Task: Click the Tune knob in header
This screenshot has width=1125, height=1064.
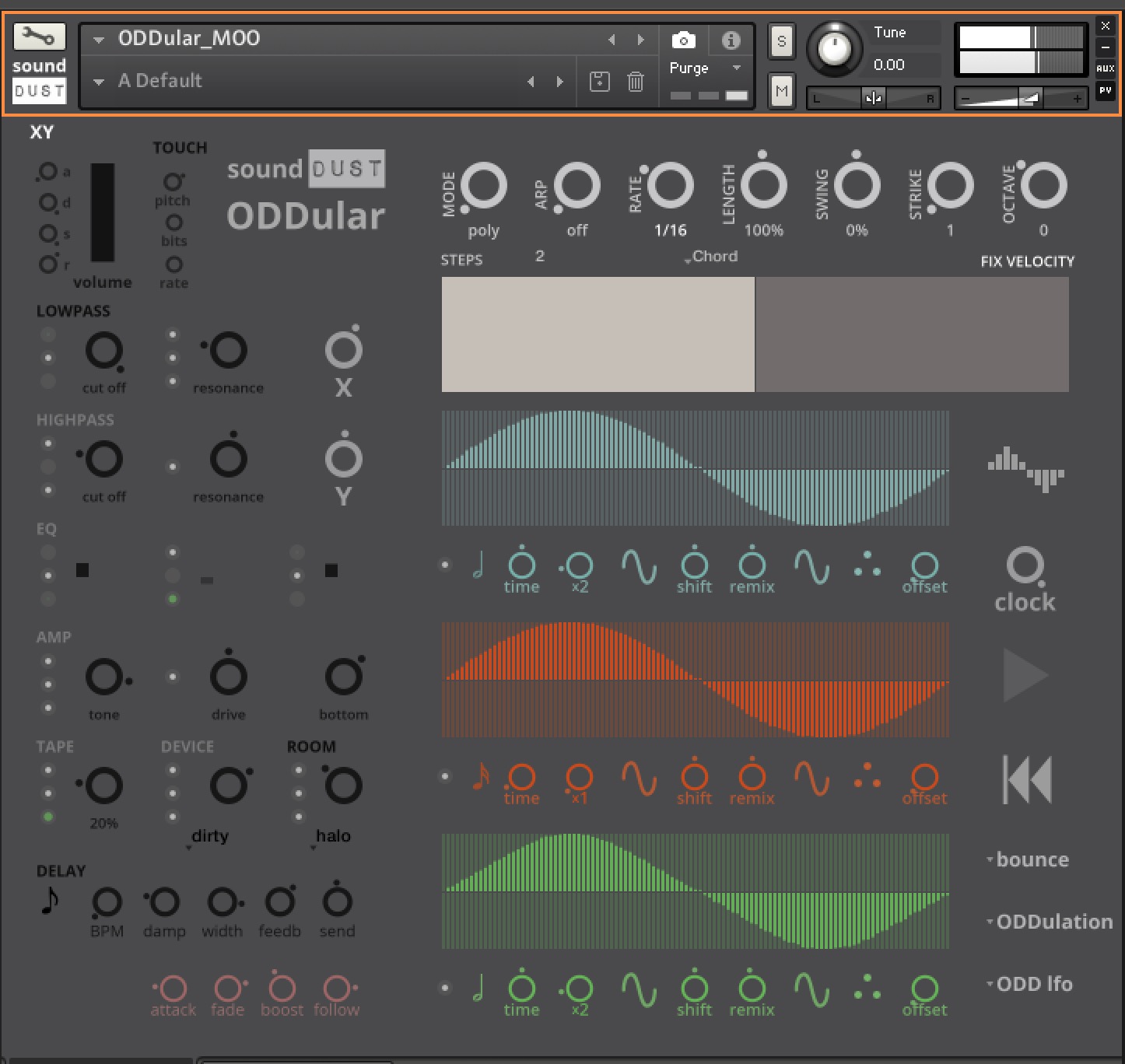Action: 834,49
